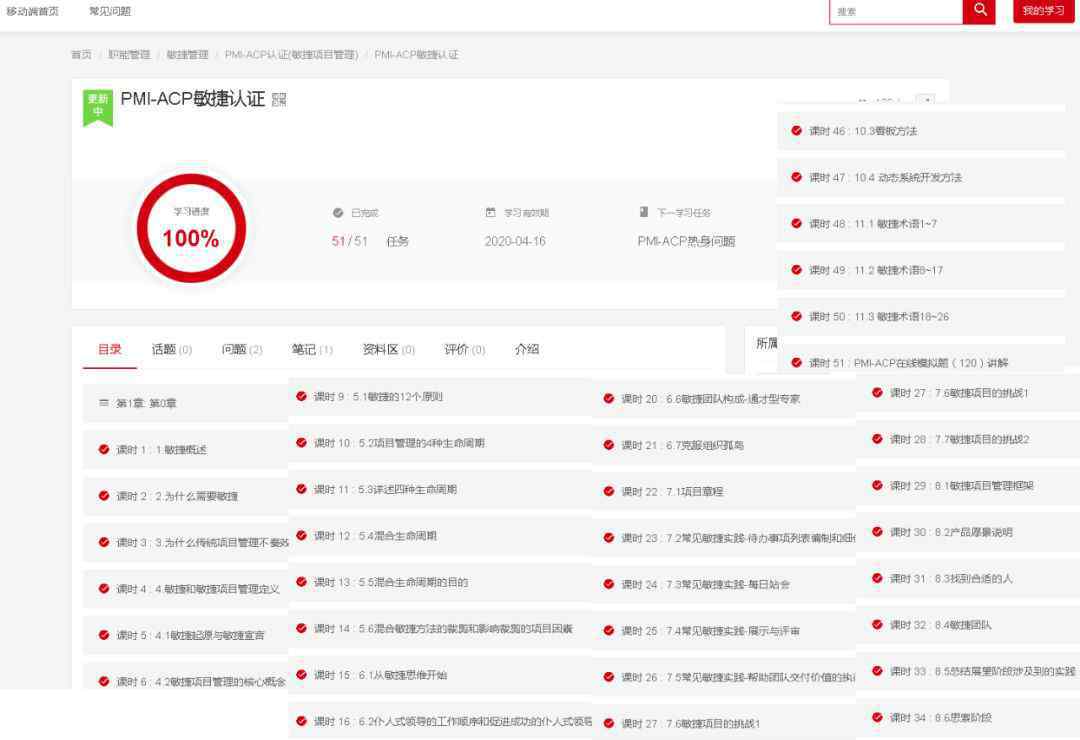
Task: Open lesson 课时 29 : 8.1敏捷项目管理框架
Action: (x=968, y=486)
